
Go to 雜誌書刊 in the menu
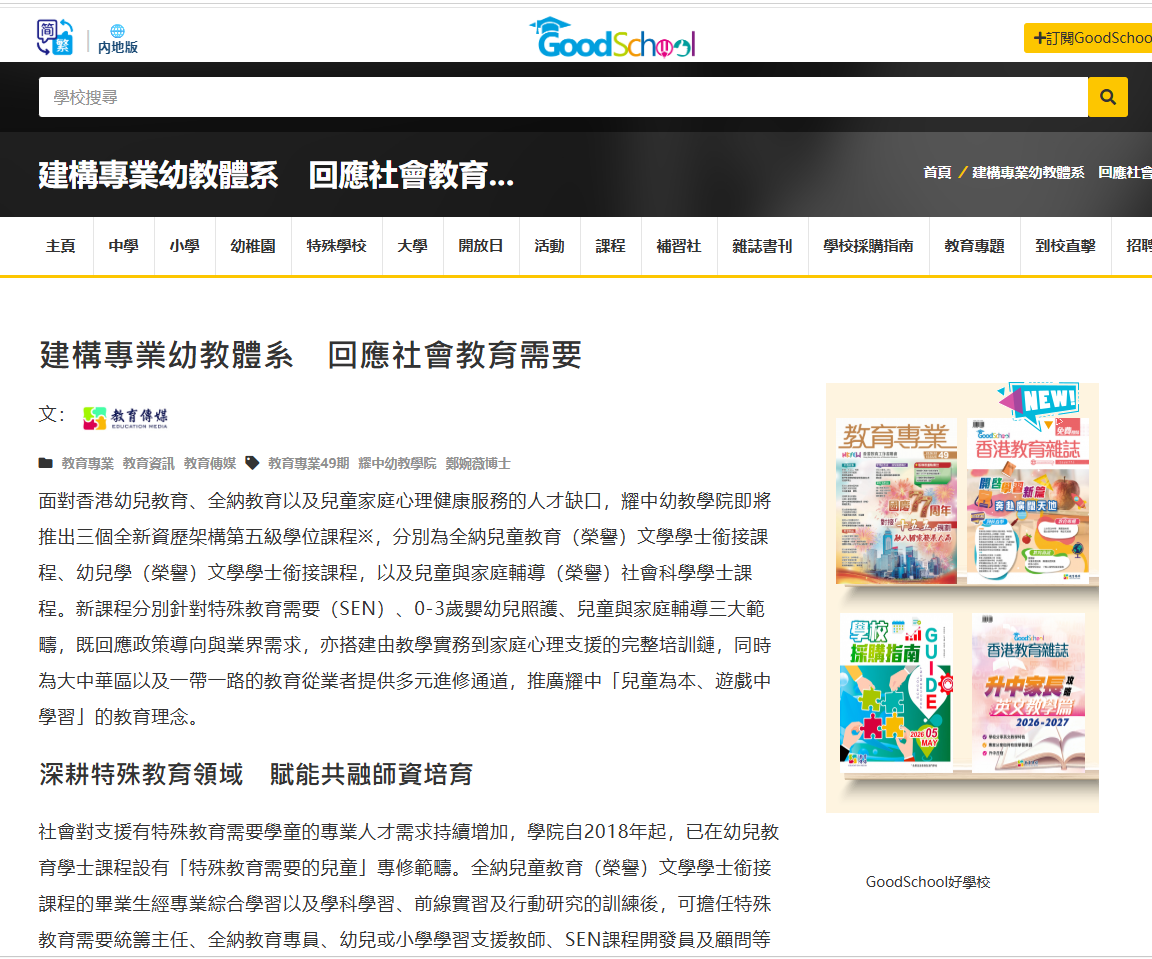click(762, 246)
